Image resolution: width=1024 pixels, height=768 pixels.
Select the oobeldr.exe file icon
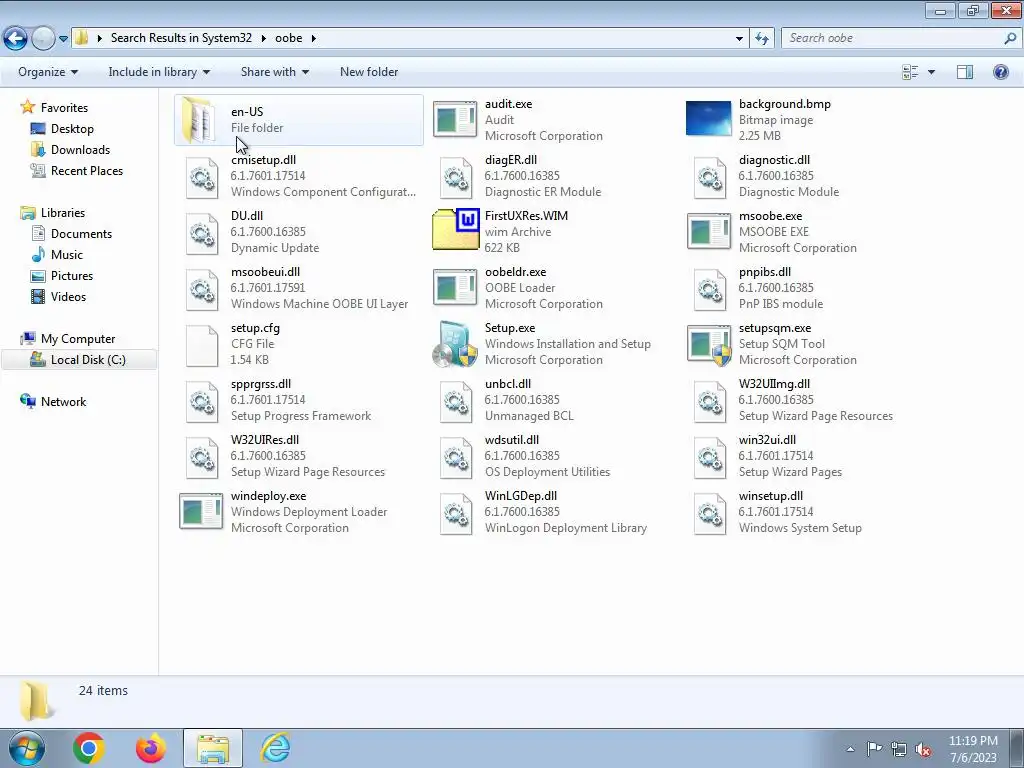coord(455,287)
